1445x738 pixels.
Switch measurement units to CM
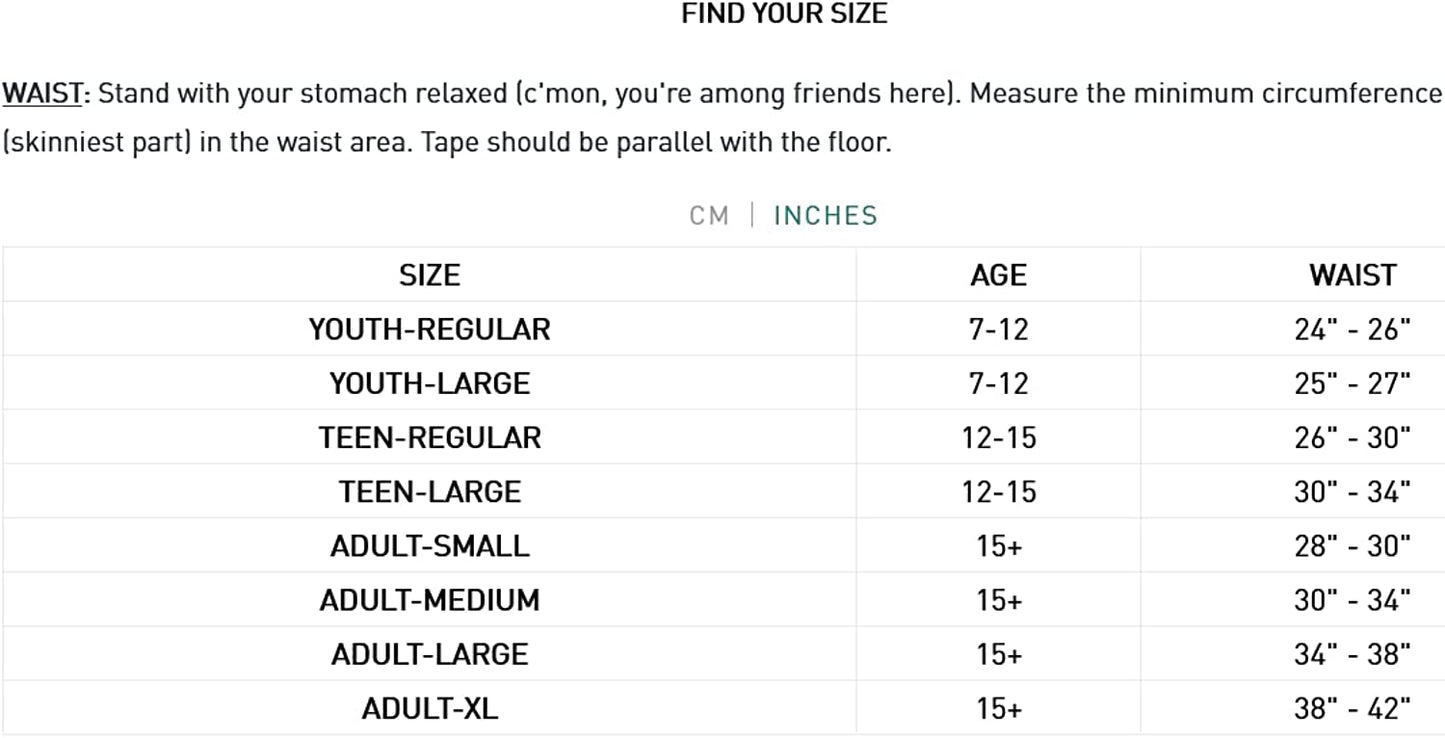(709, 215)
